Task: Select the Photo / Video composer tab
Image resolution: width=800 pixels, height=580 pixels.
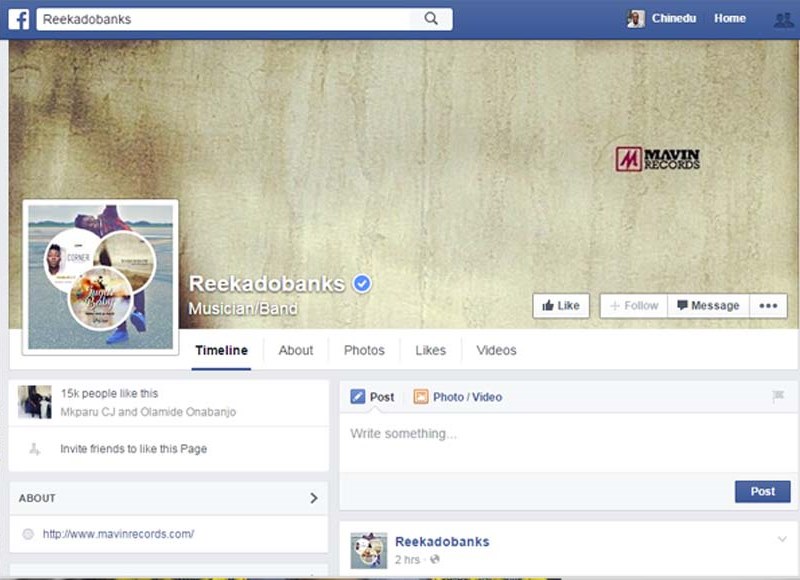Action: (x=458, y=397)
